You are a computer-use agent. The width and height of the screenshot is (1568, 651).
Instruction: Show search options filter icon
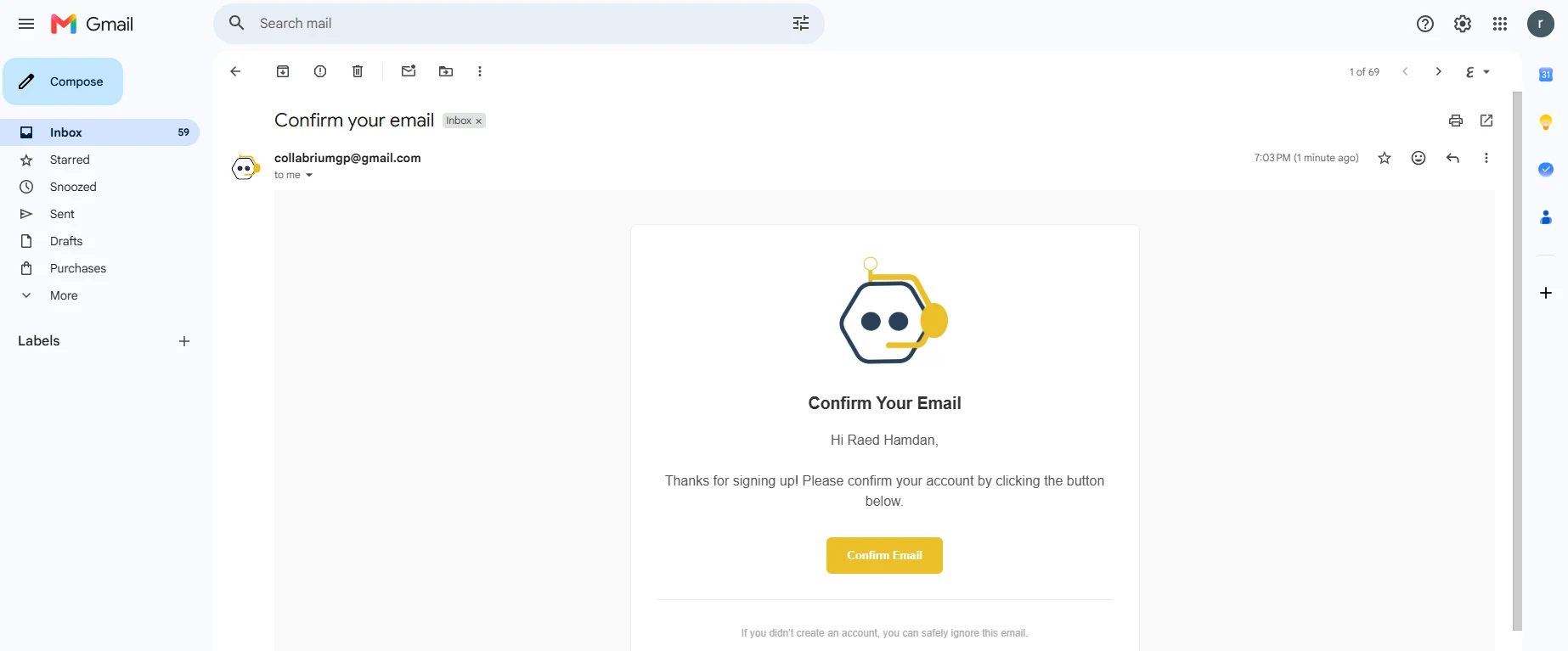[801, 24]
